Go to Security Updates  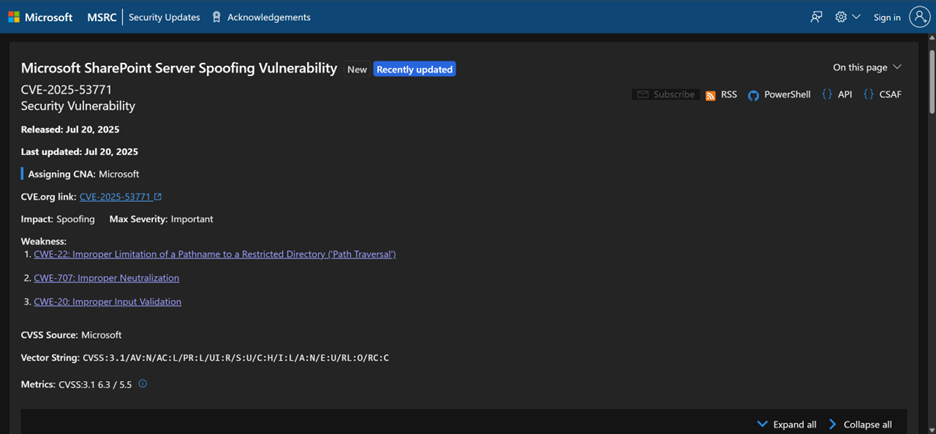(x=164, y=17)
